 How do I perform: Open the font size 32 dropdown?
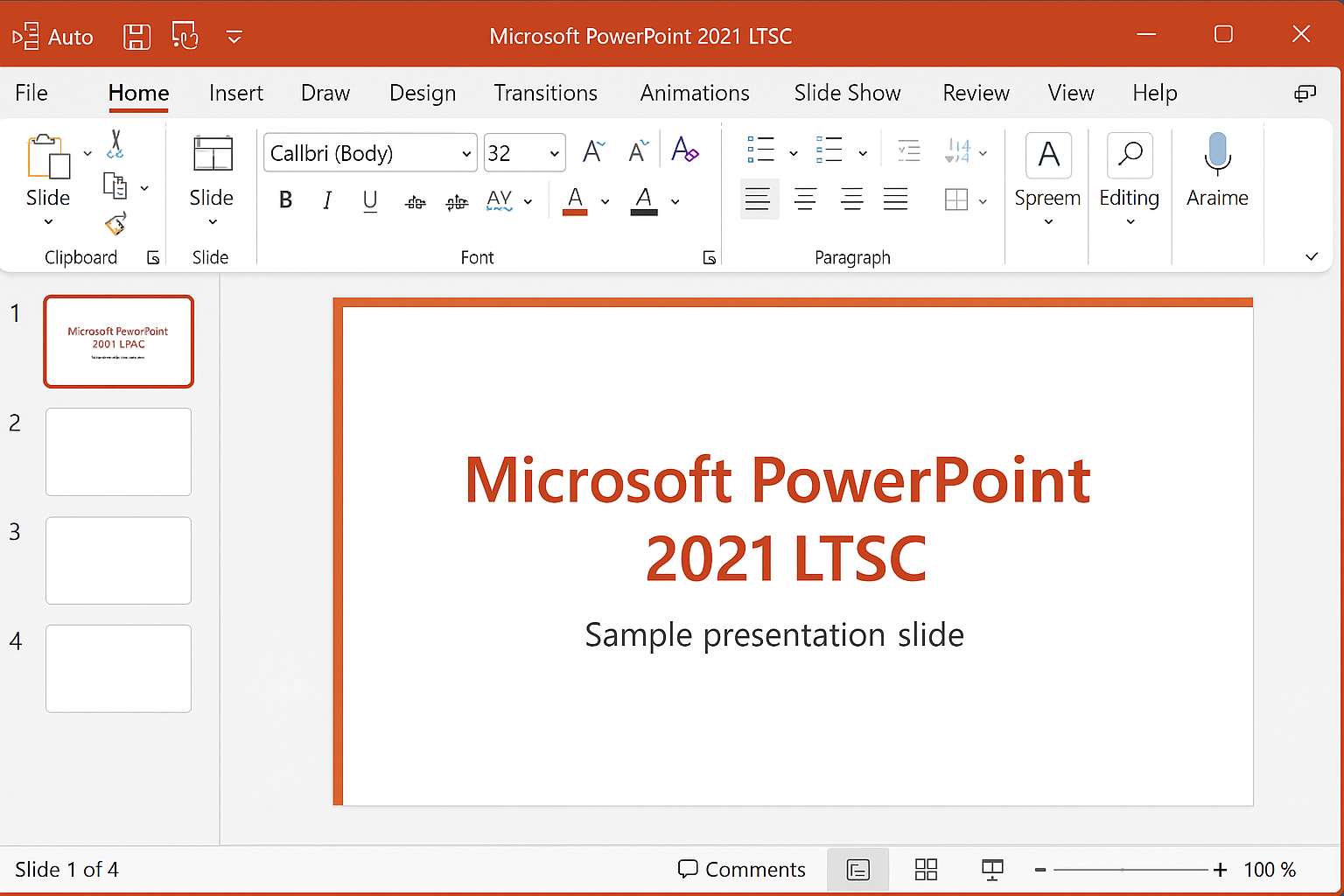point(554,154)
